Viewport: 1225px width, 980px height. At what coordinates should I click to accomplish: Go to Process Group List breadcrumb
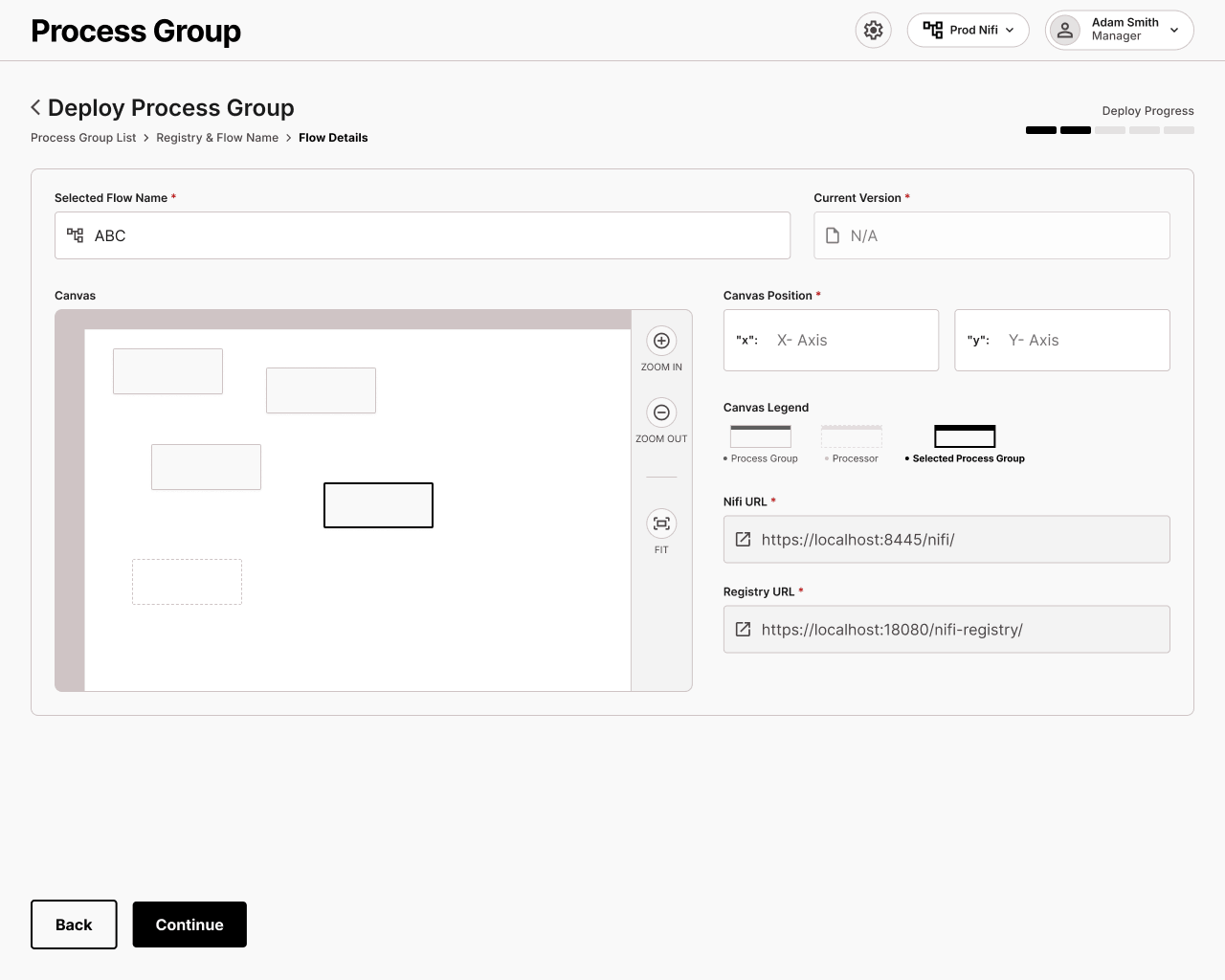point(83,138)
